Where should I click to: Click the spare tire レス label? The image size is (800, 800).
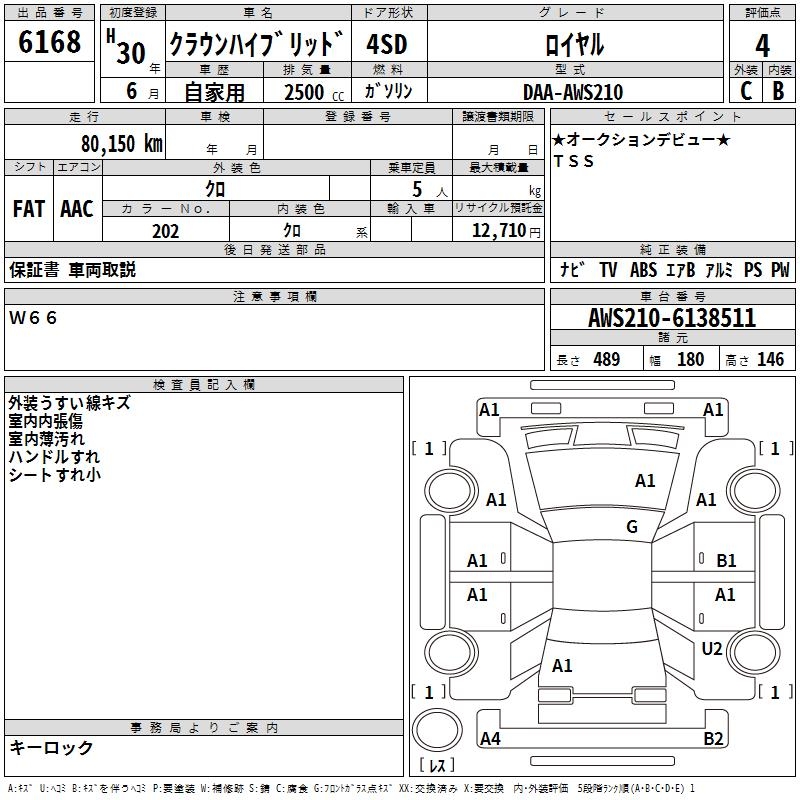point(437,765)
